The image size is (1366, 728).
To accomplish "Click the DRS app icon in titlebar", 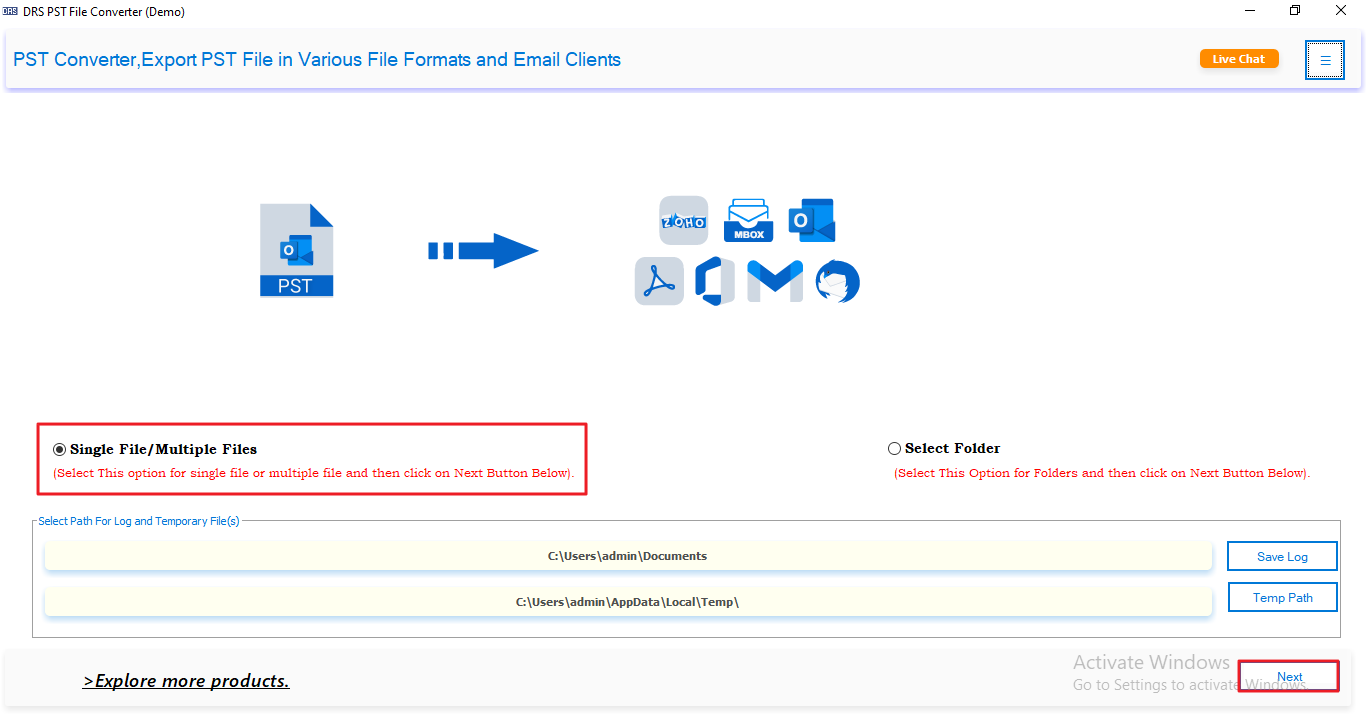I will (x=10, y=11).
